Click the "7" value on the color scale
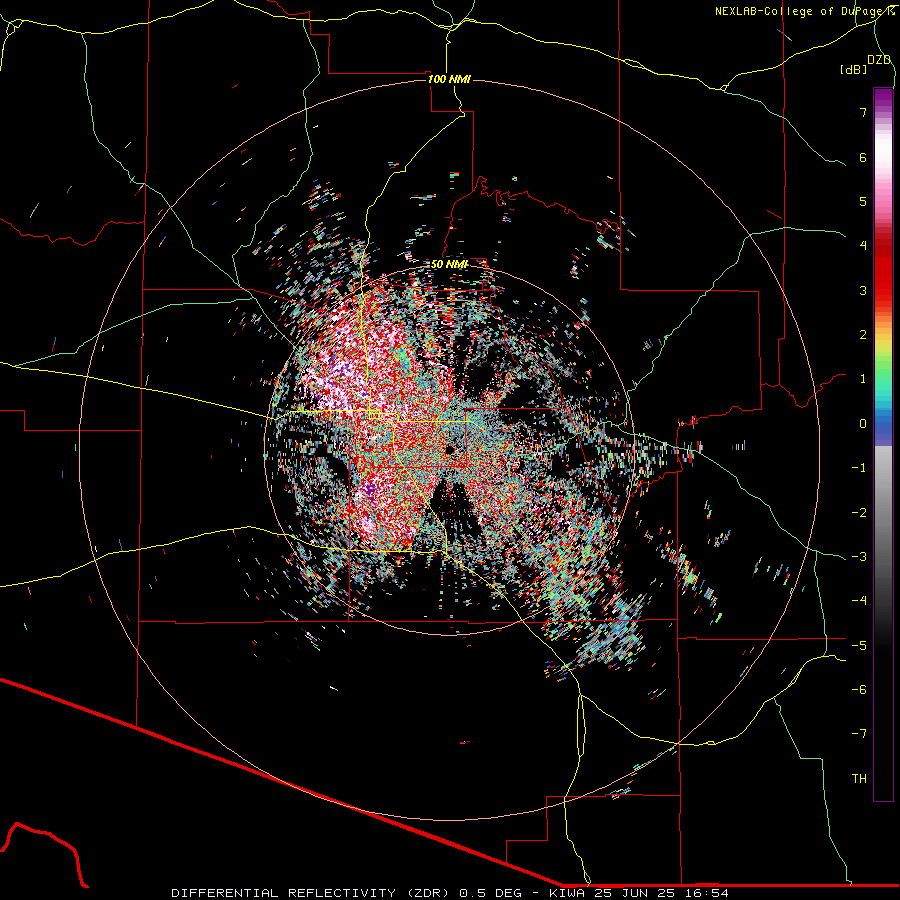The width and height of the screenshot is (900, 900). pos(863,112)
